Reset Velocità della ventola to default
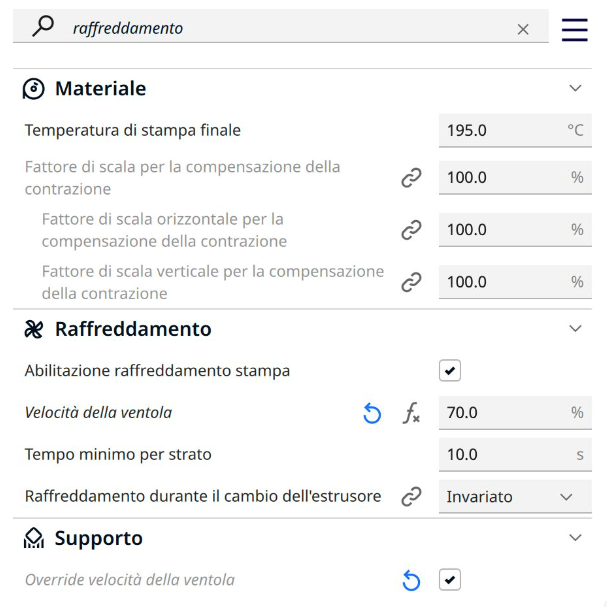 [x=372, y=413]
